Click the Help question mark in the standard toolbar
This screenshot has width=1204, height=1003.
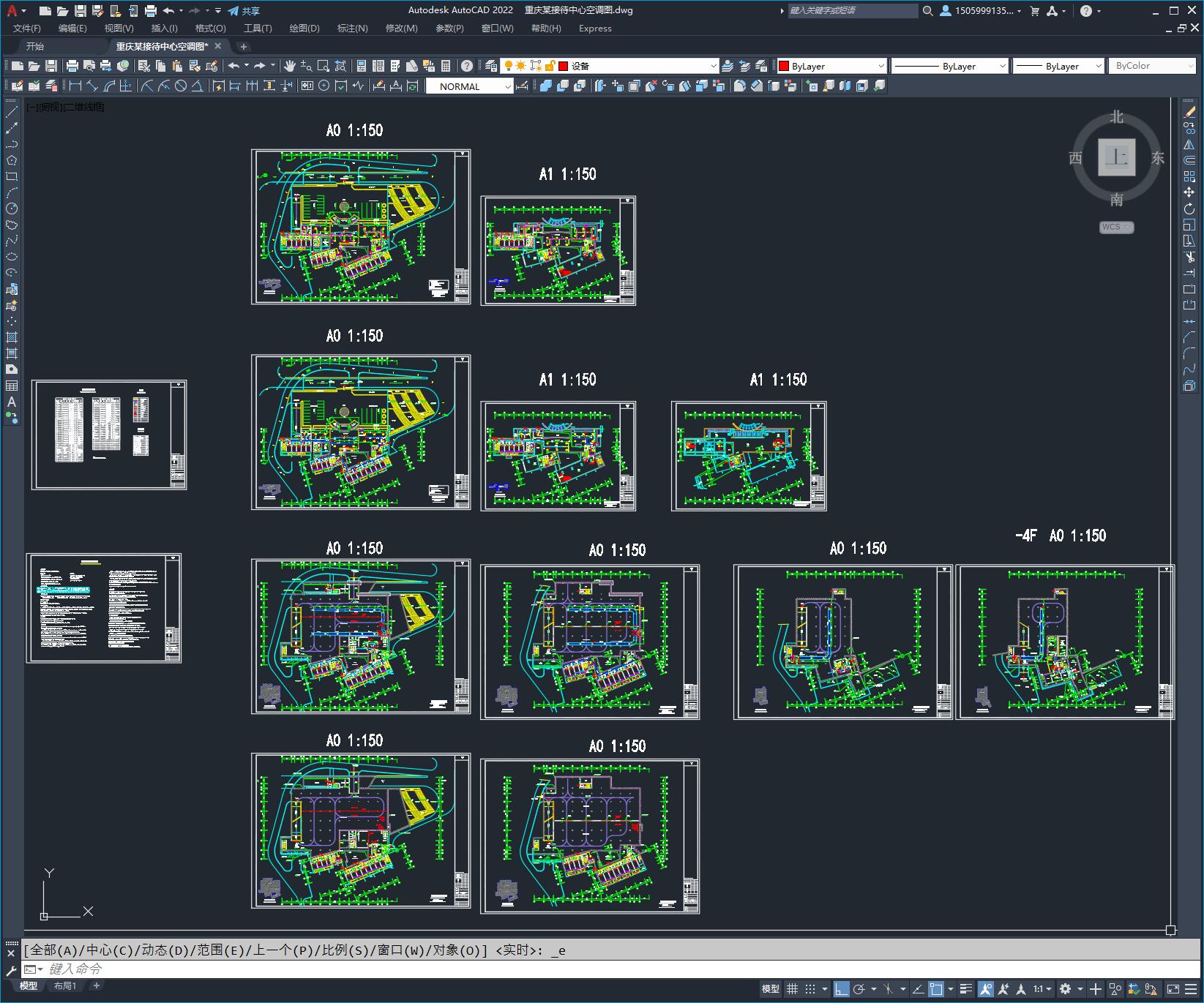point(467,66)
